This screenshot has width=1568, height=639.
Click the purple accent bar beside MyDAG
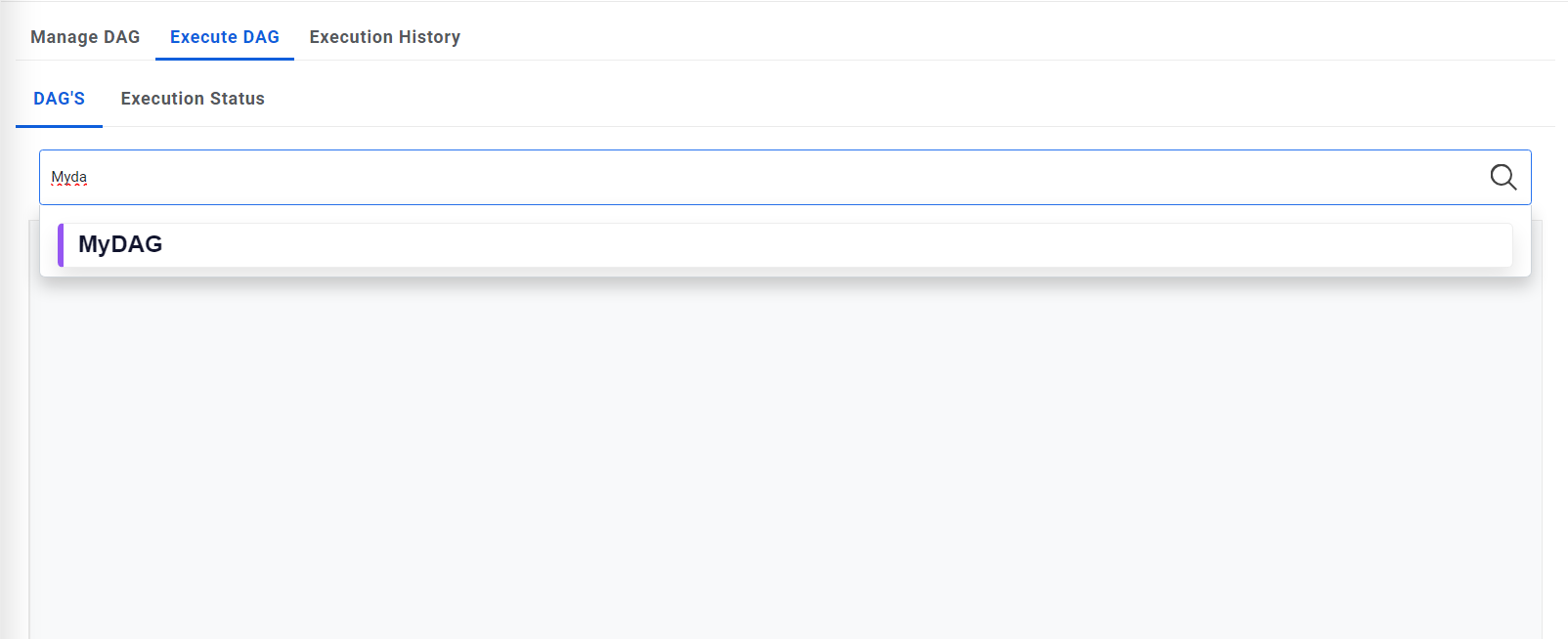pyautogui.click(x=63, y=244)
